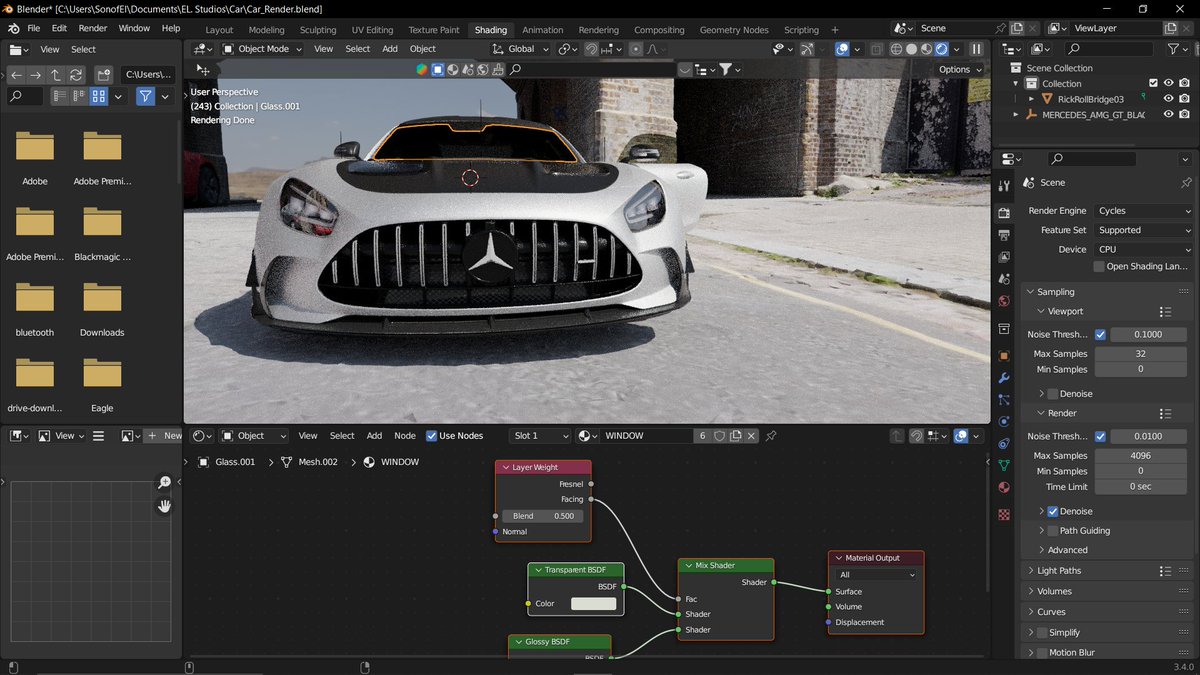Pause the viewport render preview
Viewport: 1200px width, 675px height.
[976, 48]
